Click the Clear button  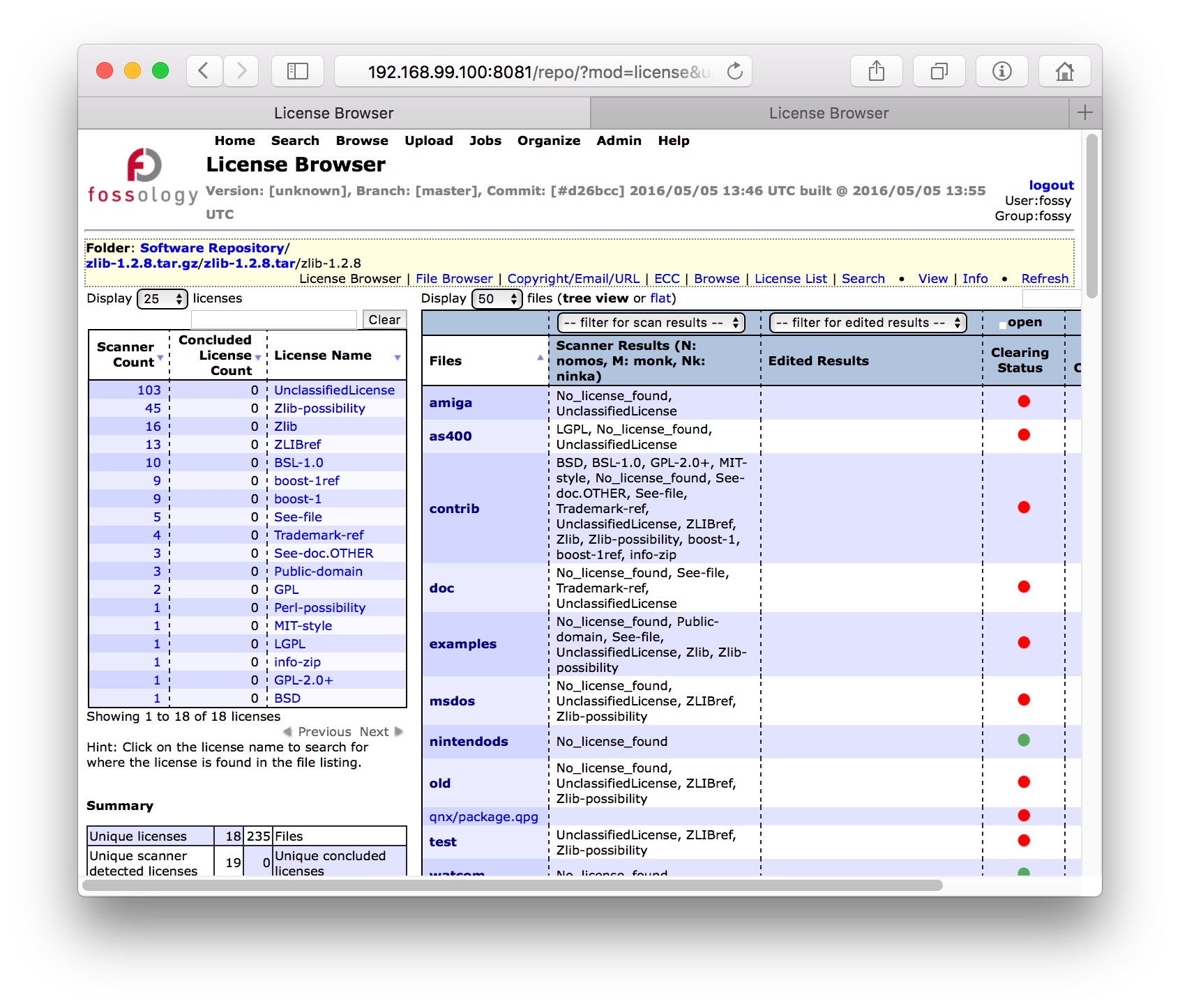[x=384, y=319]
